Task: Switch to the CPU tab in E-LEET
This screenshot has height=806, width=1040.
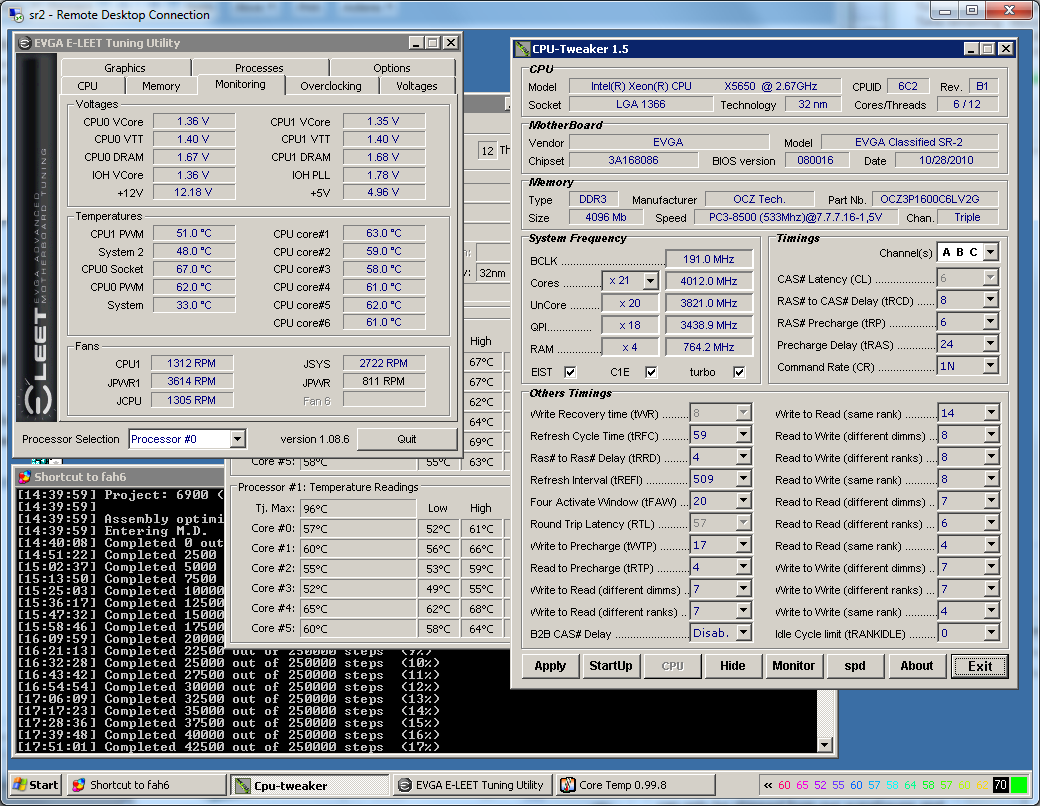Action: 88,86
